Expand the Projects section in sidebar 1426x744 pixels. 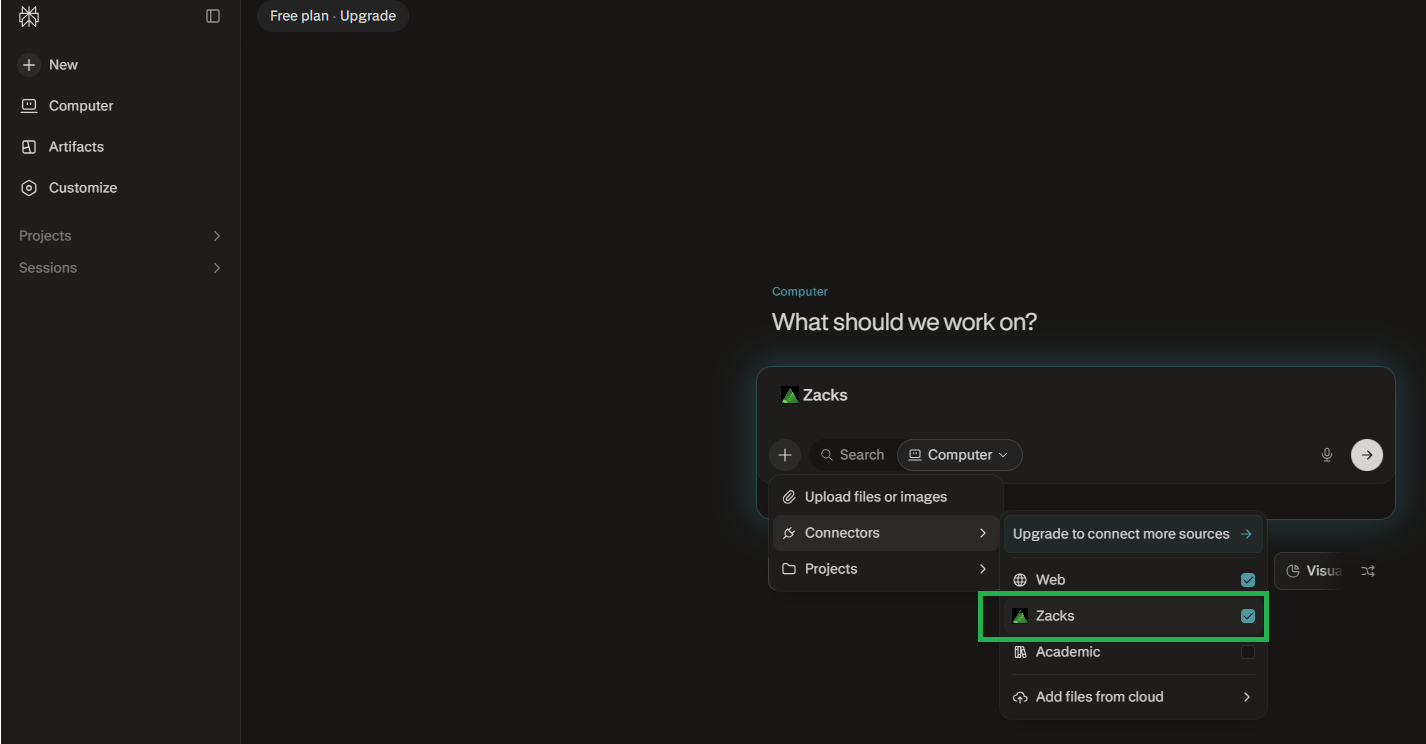pos(120,236)
